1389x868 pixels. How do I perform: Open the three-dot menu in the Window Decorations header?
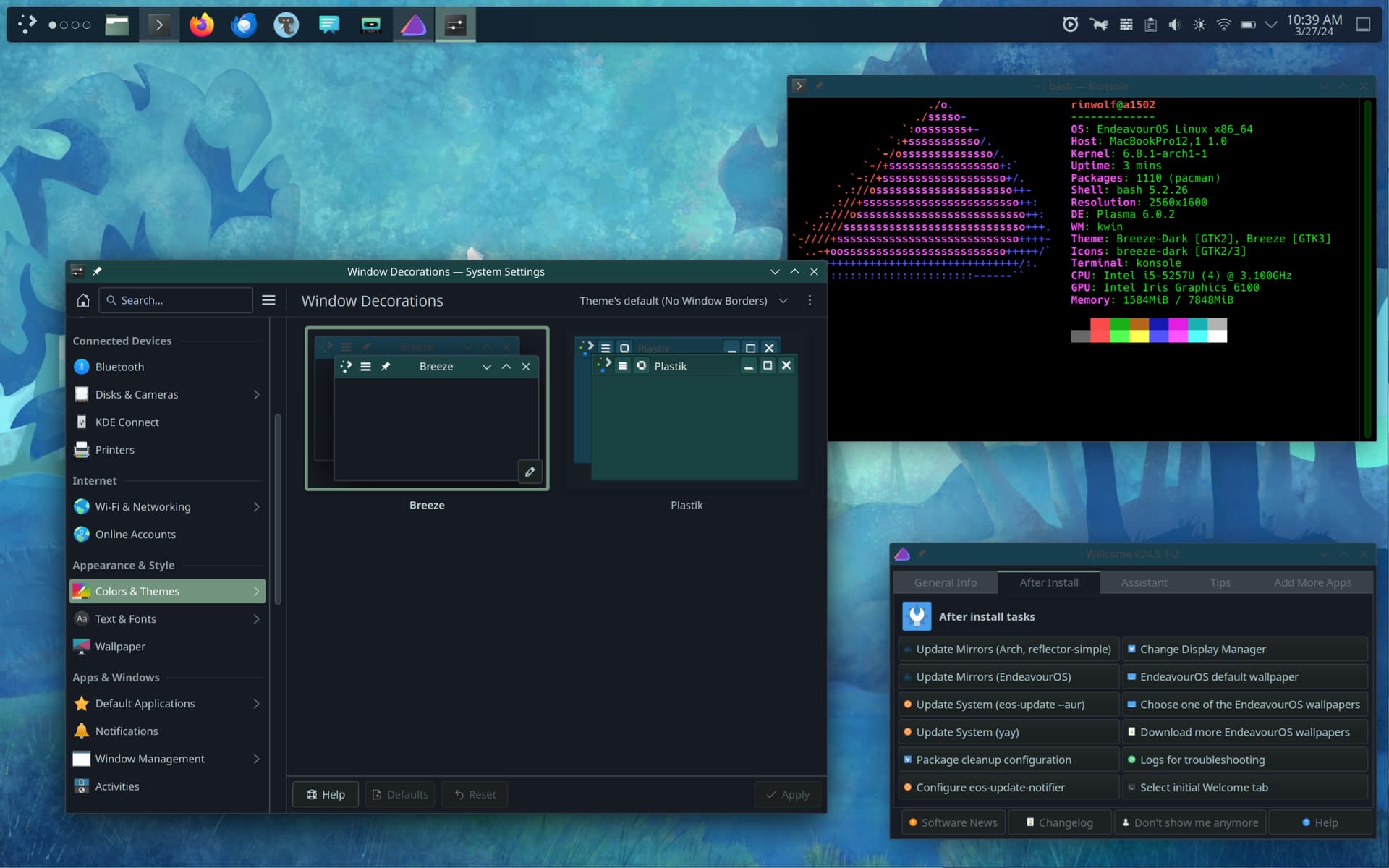(810, 300)
